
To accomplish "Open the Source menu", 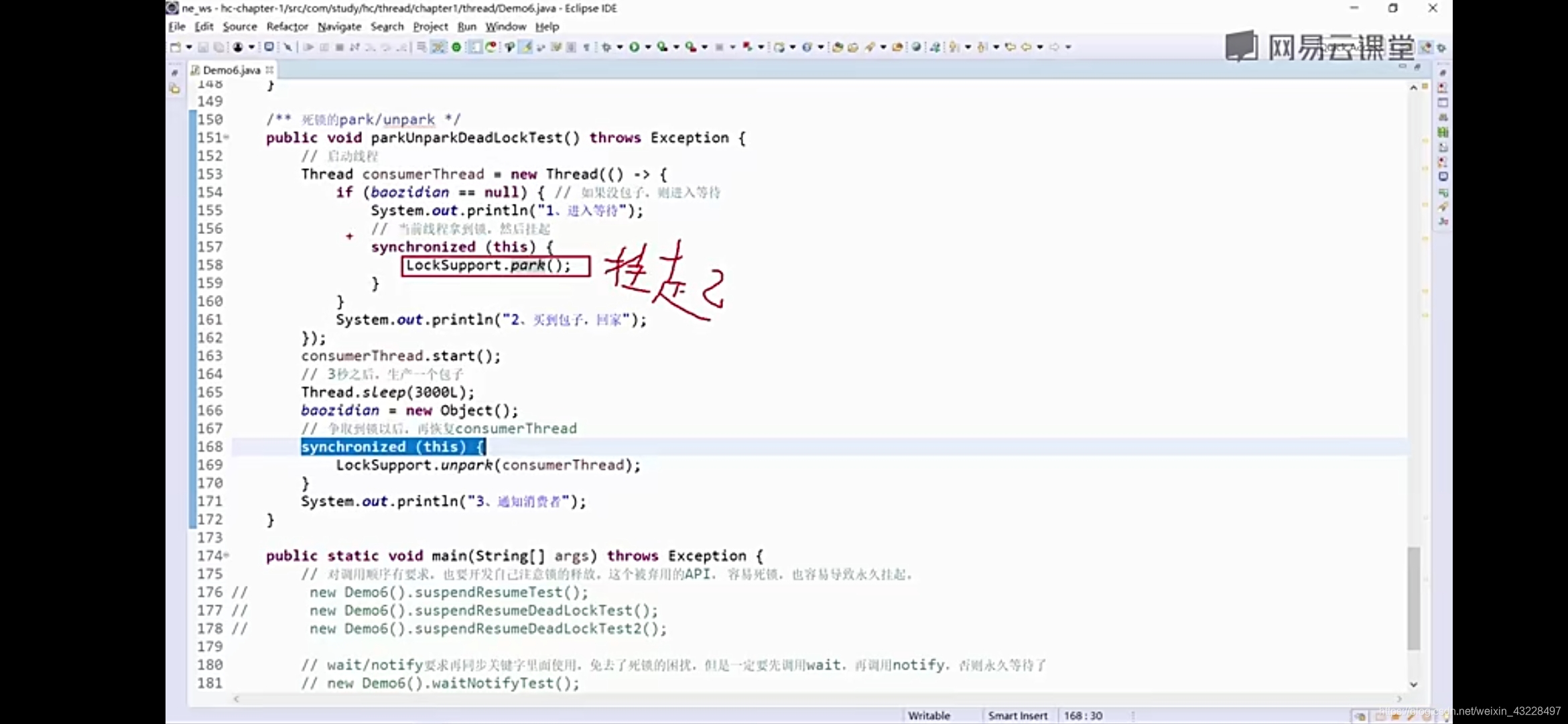I will tap(239, 27).
